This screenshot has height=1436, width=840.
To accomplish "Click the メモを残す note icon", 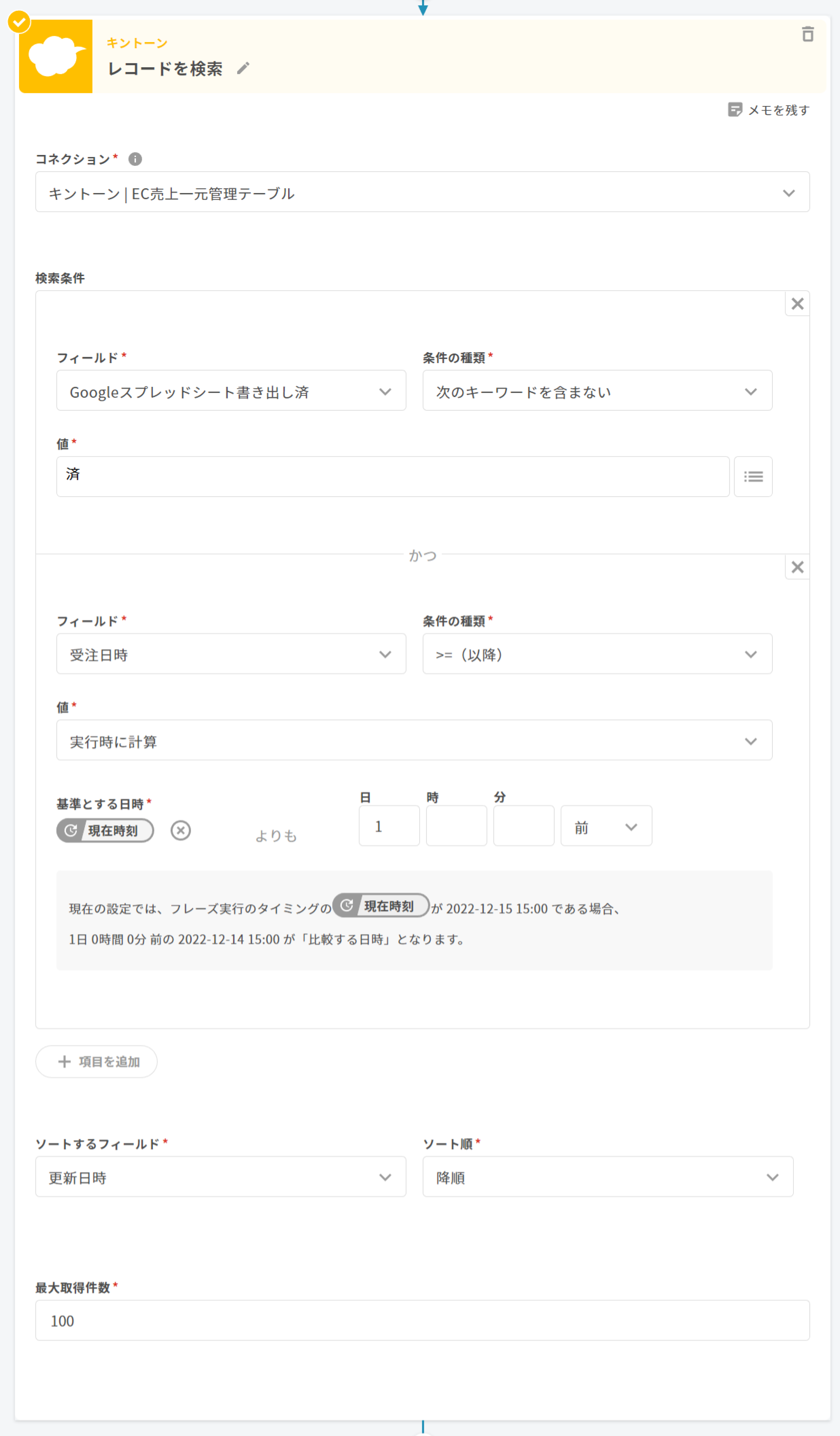I will pos(735,109).
